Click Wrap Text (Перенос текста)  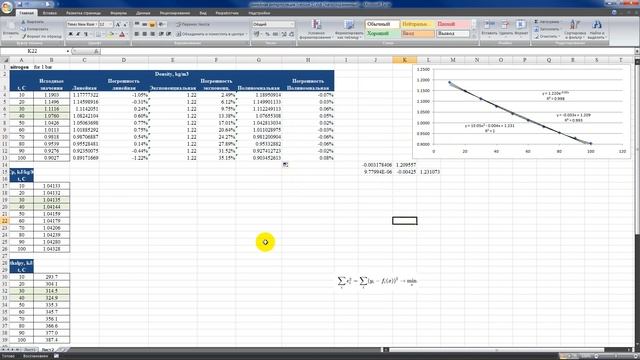click(x=193, y=24)
